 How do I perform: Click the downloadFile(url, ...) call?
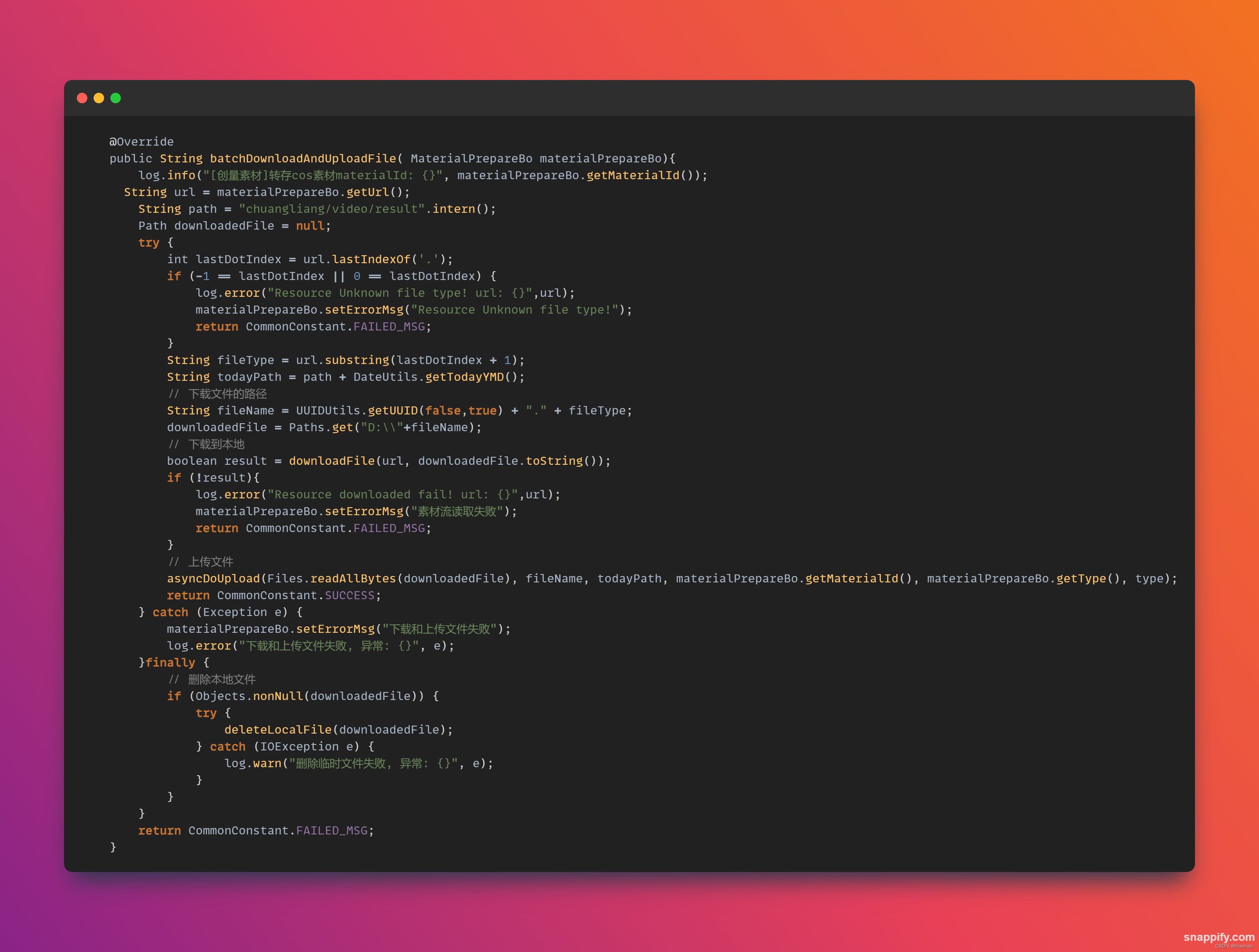[331, 461]
